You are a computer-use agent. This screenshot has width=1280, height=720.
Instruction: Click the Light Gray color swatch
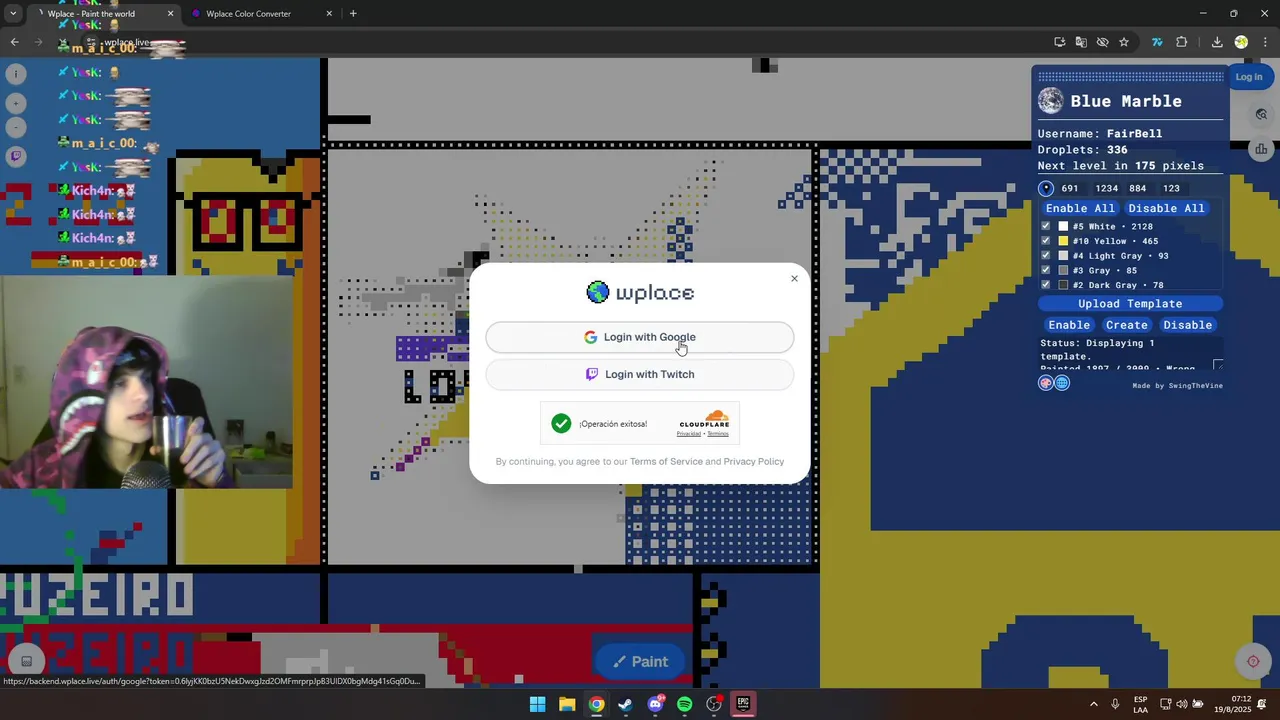1063,256
